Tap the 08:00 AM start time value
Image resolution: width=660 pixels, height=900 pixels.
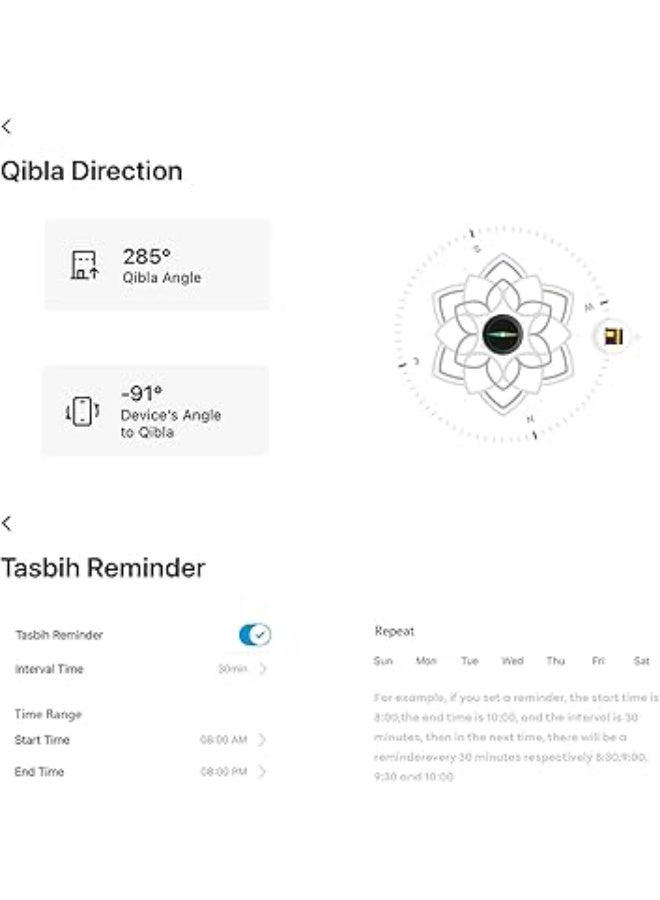(x=223, y=740)
